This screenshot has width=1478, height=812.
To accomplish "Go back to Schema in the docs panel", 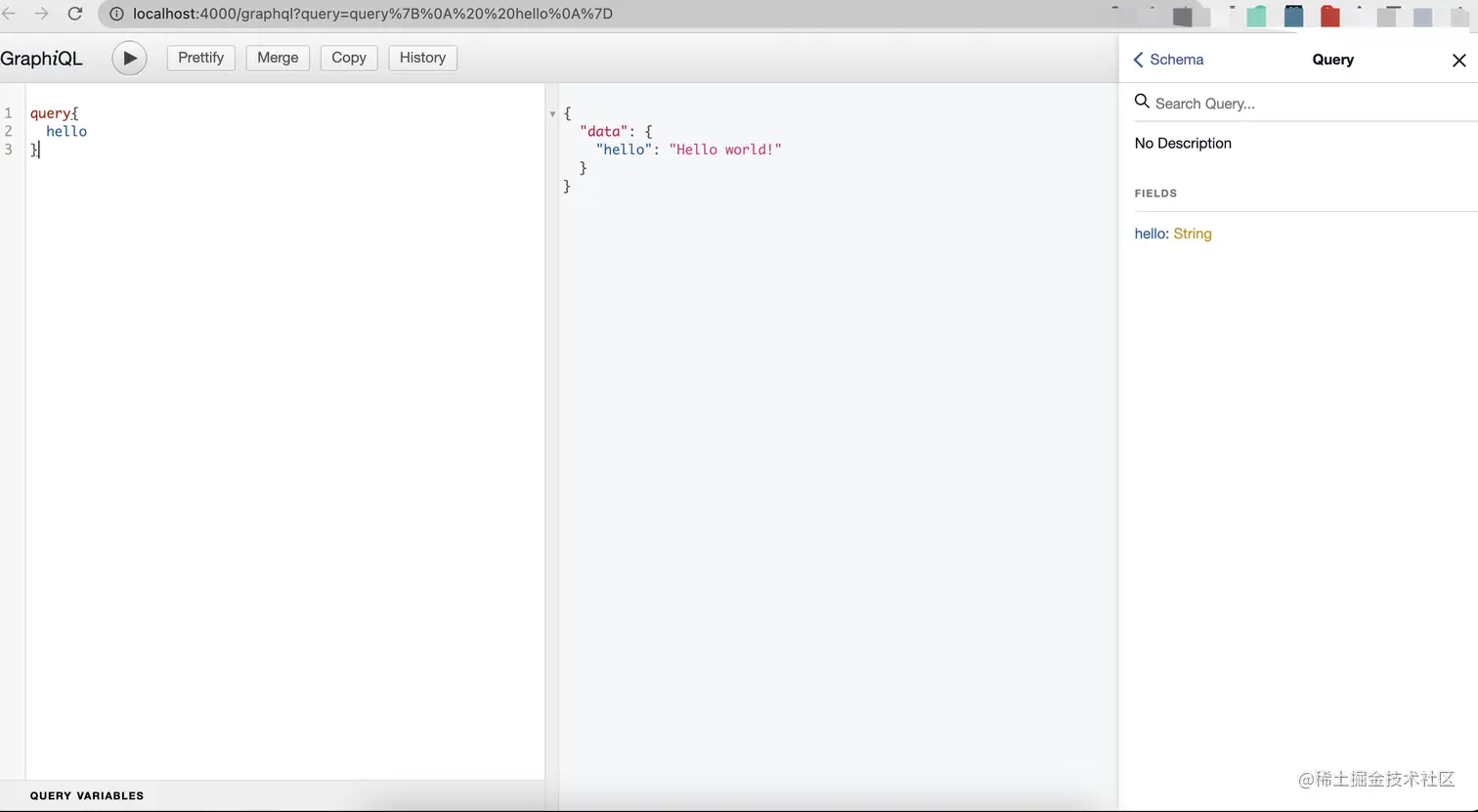I will pyautogui.click(x=1168, y=60).
